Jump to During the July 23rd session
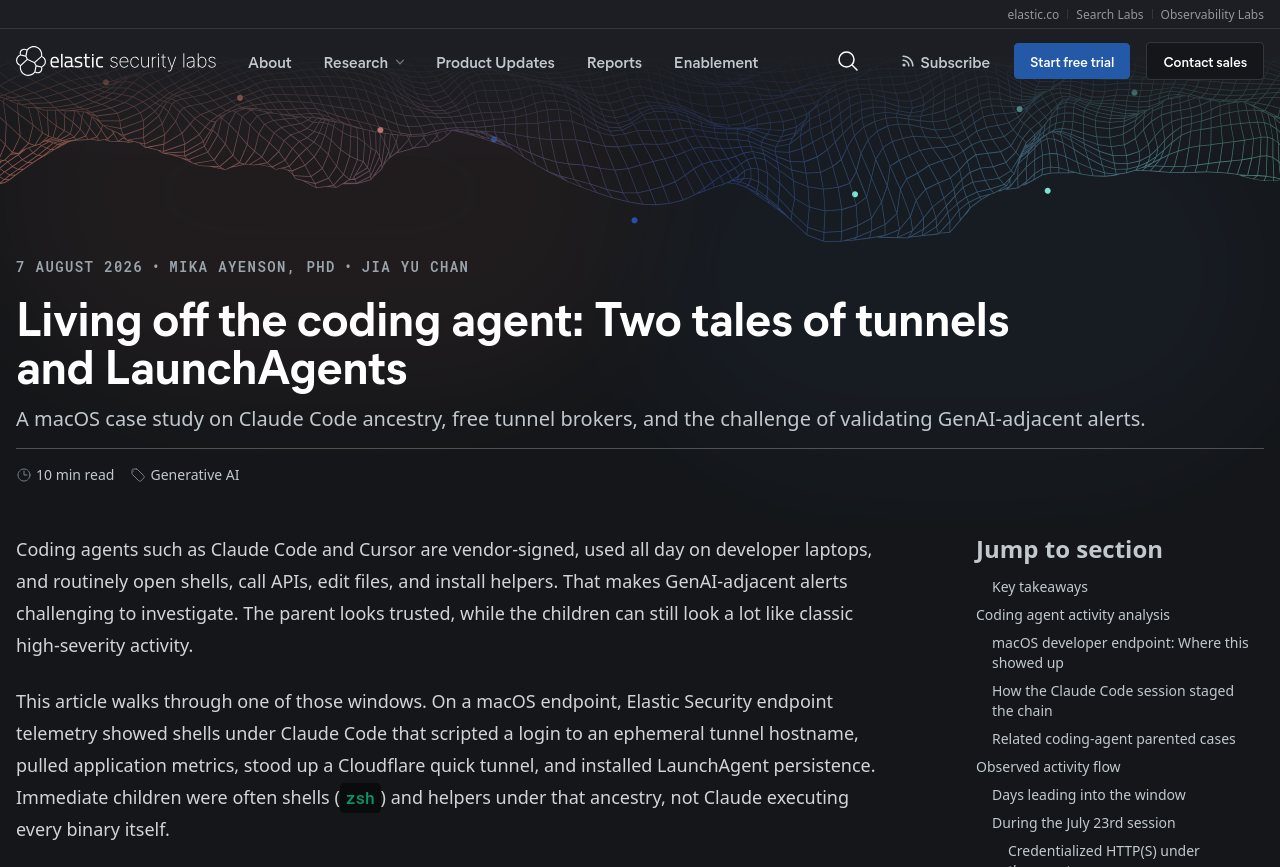Image resolution: width=1280 pixels, height=867 pixels. (1084, 823)
